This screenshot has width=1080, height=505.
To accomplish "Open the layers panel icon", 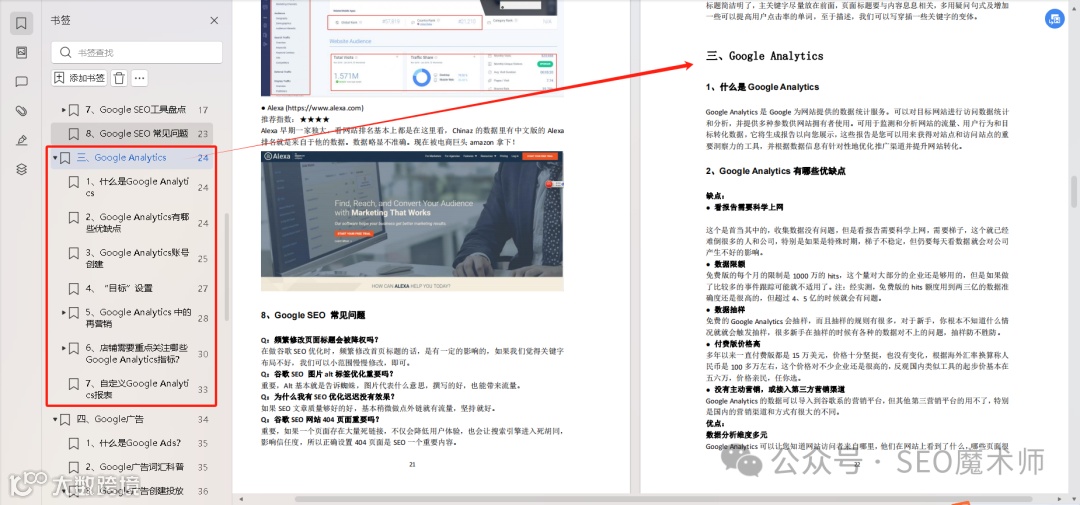I will (21, 169).
